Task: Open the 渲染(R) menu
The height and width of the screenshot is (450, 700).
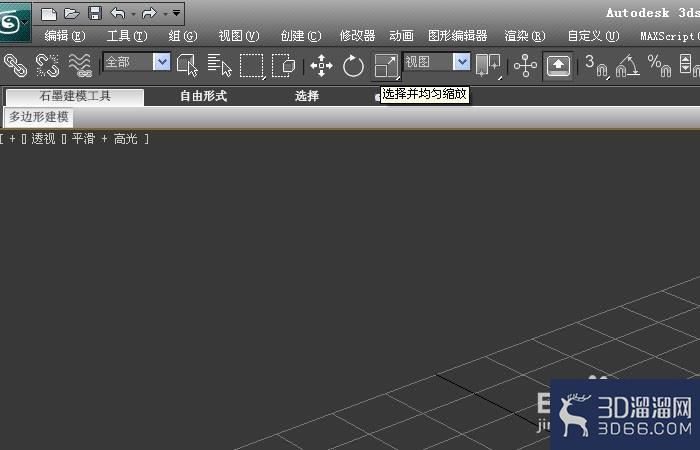Action: pos(525,36)
